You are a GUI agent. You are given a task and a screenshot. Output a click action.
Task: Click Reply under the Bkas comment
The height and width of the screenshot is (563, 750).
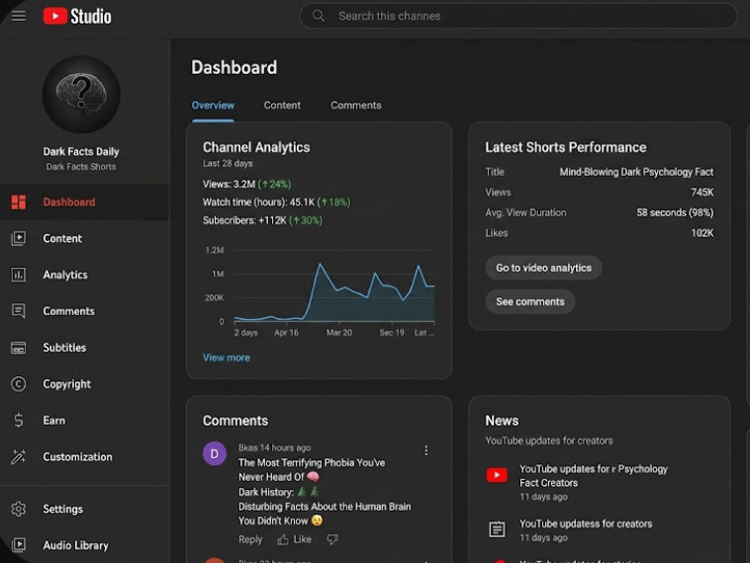click(250, 540)
